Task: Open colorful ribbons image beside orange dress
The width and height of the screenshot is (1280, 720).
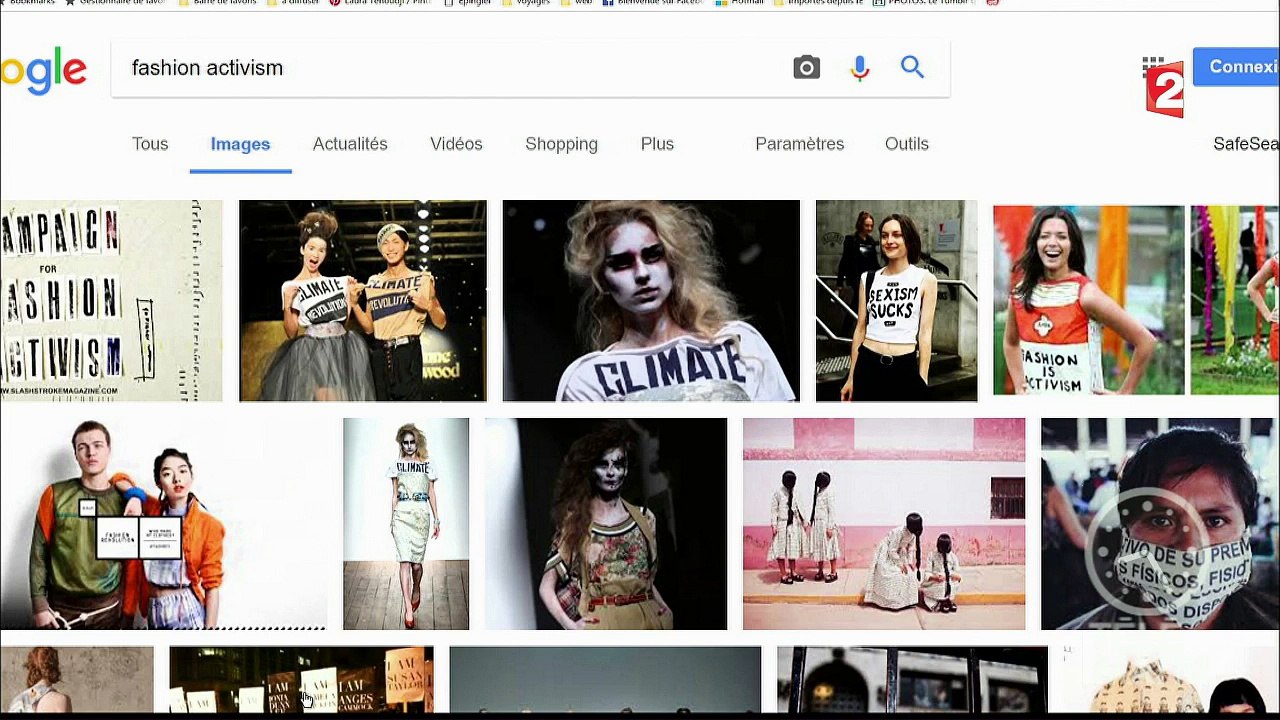Action: tap(1235, 300)
